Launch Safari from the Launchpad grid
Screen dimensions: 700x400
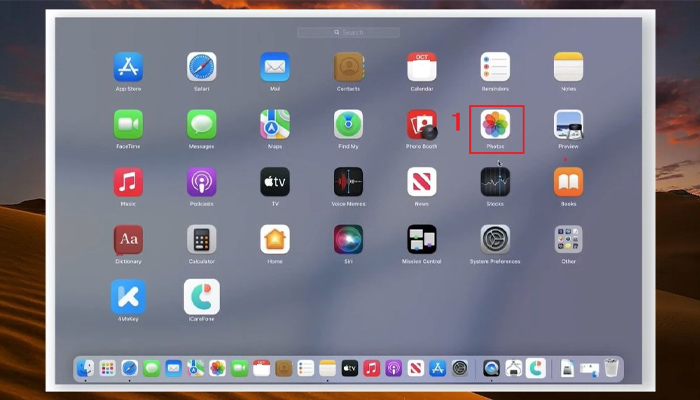(x=202, y=67)
